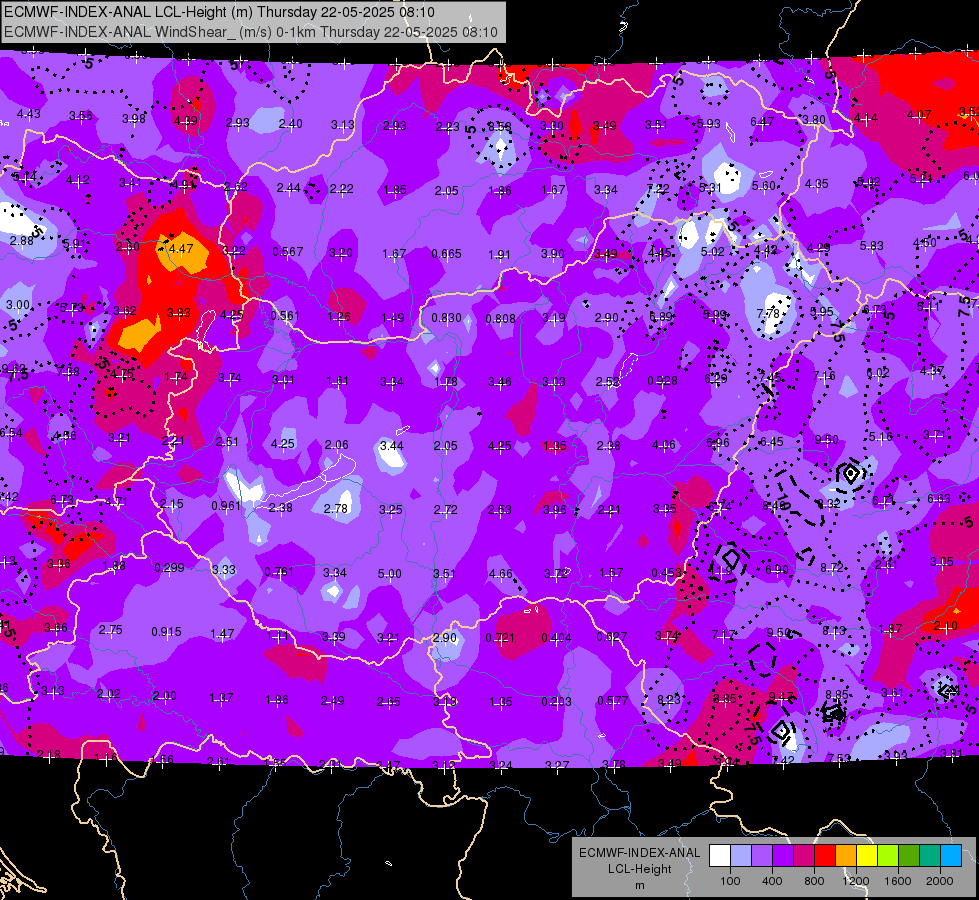Select the wind shear value 0.961

pyautogui.click(x=226, y=505)
